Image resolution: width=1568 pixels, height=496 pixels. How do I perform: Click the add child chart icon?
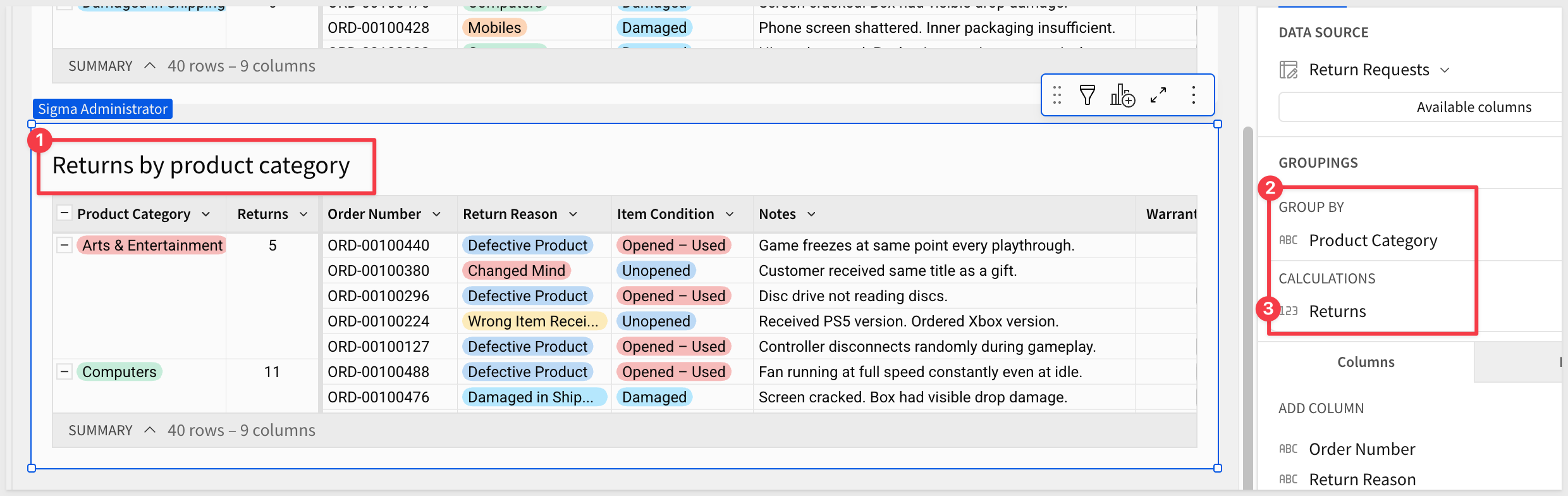[1122, 96]
